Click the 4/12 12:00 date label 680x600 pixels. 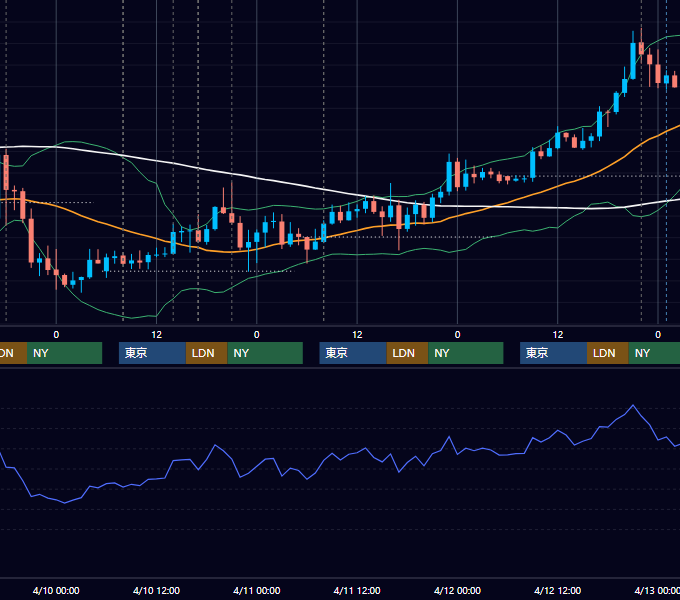(x=557, y=590)
